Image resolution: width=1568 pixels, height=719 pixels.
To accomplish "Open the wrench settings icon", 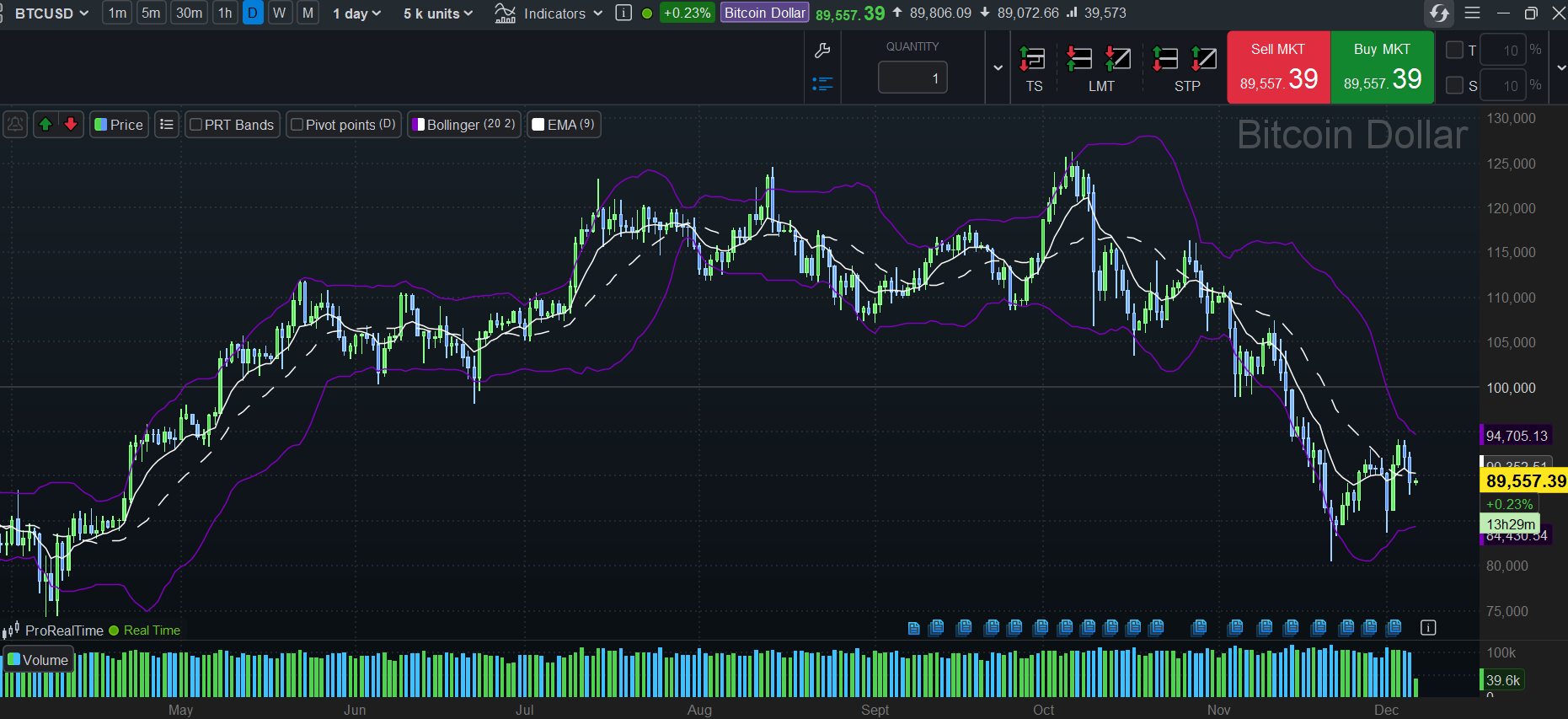I will [x=822, y=51].
